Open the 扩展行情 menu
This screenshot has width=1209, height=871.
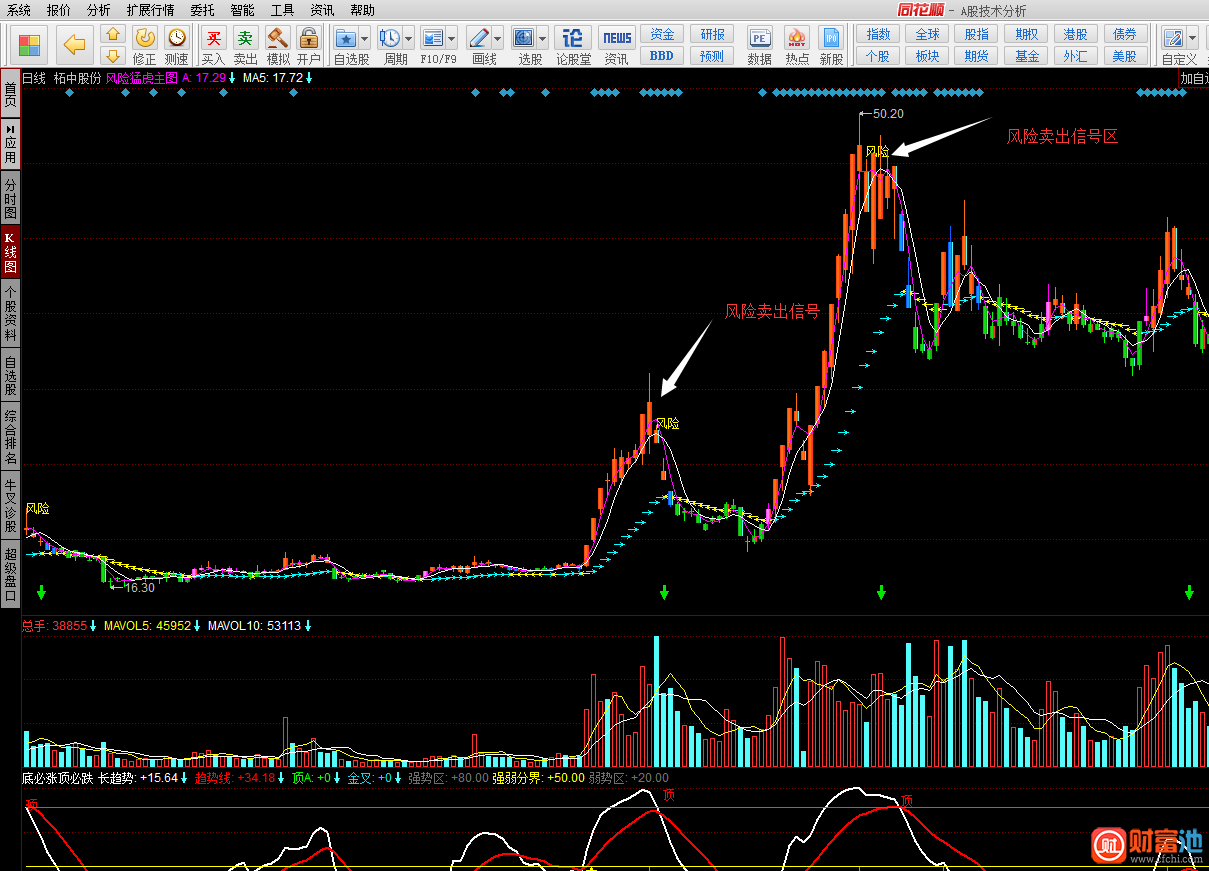pos(150,10)
